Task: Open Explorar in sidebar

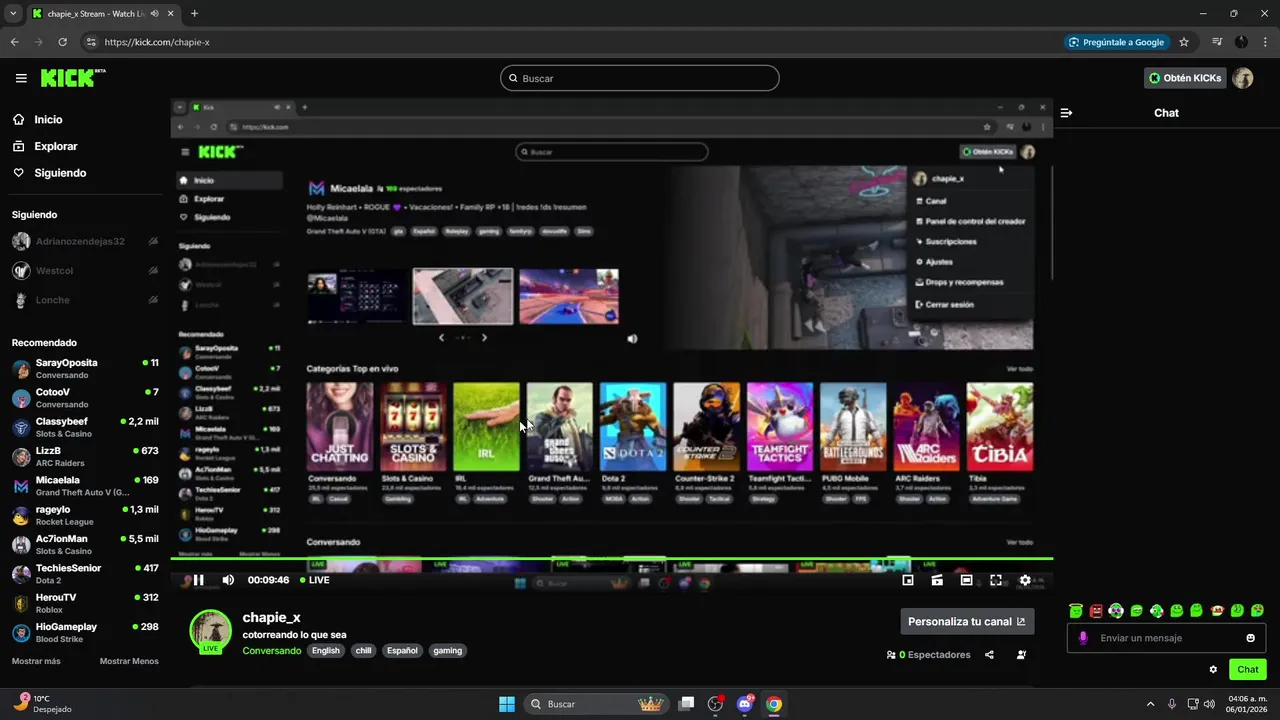Action: coord(55,146)
